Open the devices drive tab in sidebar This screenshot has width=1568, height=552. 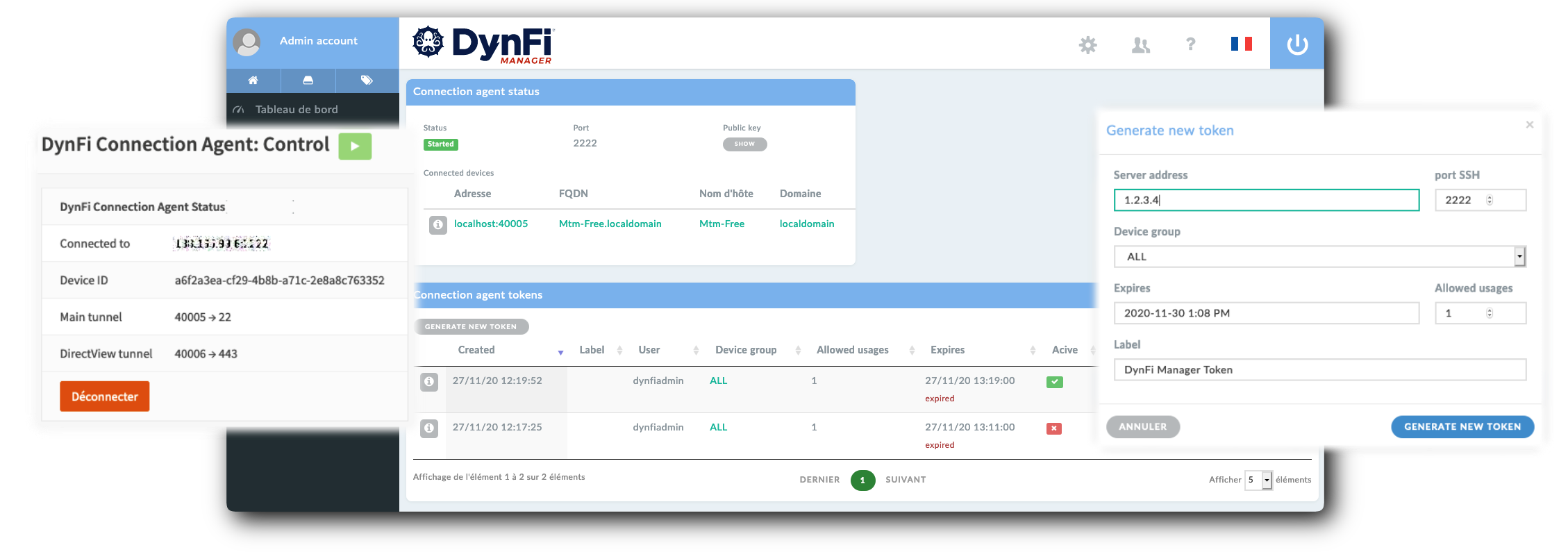point(308,81)
